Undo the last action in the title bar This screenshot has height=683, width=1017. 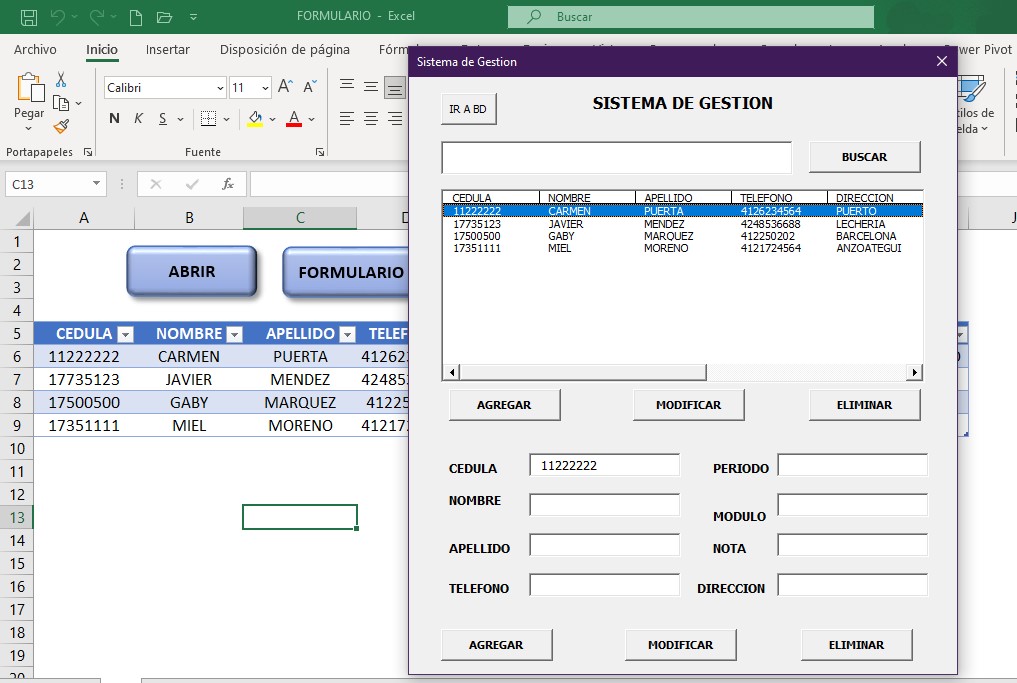(58, 17)
